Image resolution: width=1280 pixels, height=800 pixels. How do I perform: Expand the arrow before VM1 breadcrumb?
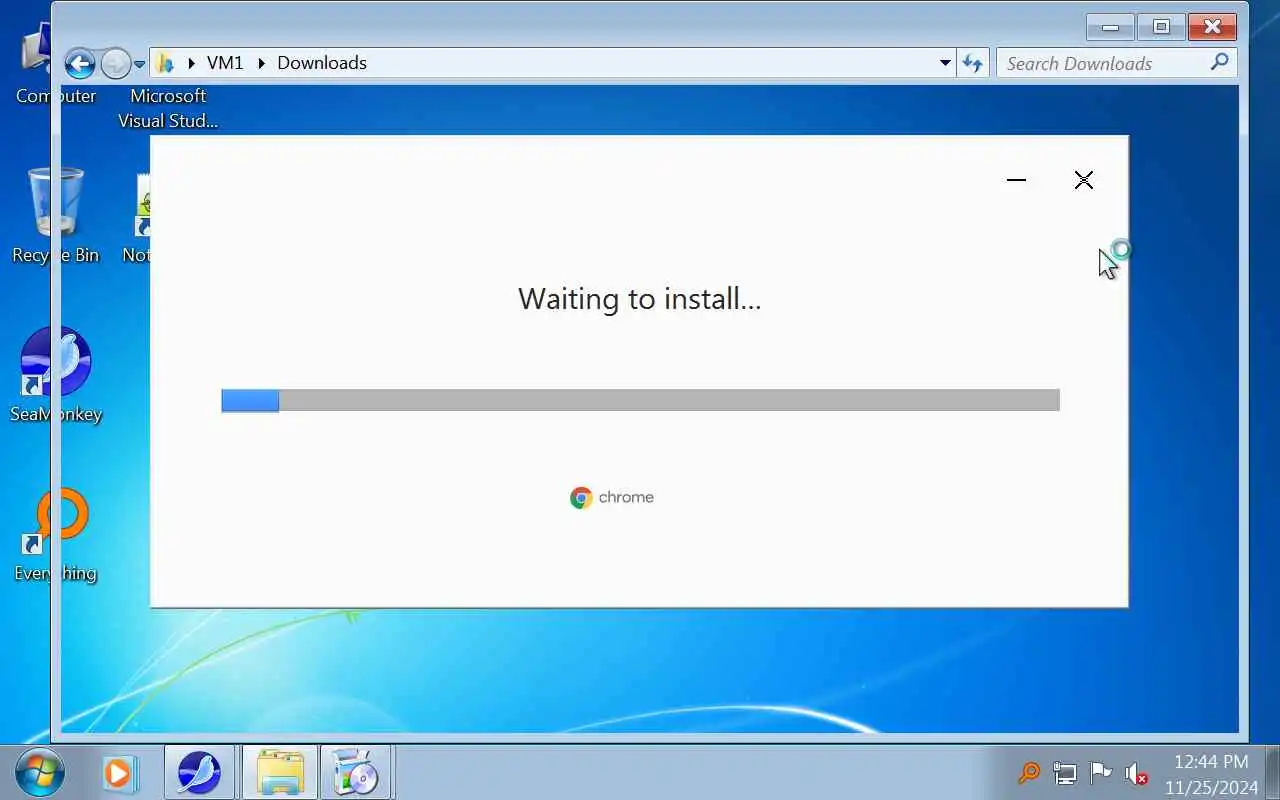(191, 63)
